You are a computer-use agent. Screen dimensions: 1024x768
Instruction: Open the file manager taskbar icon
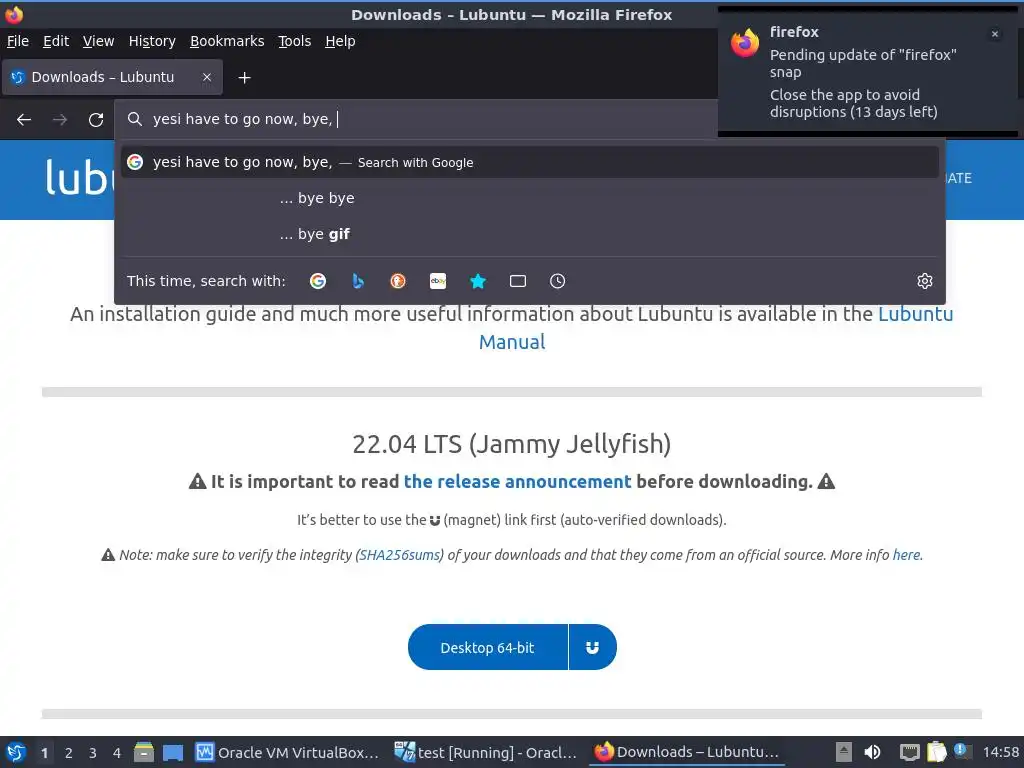click(x=144, y=752)
